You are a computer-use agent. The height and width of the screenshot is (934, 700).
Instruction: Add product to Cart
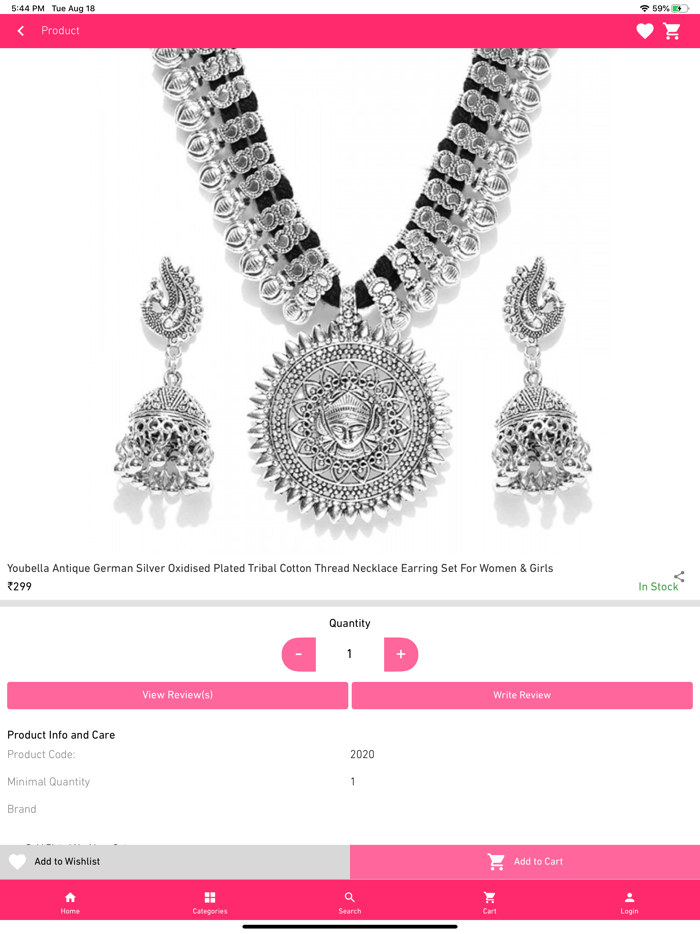(525, 861)
